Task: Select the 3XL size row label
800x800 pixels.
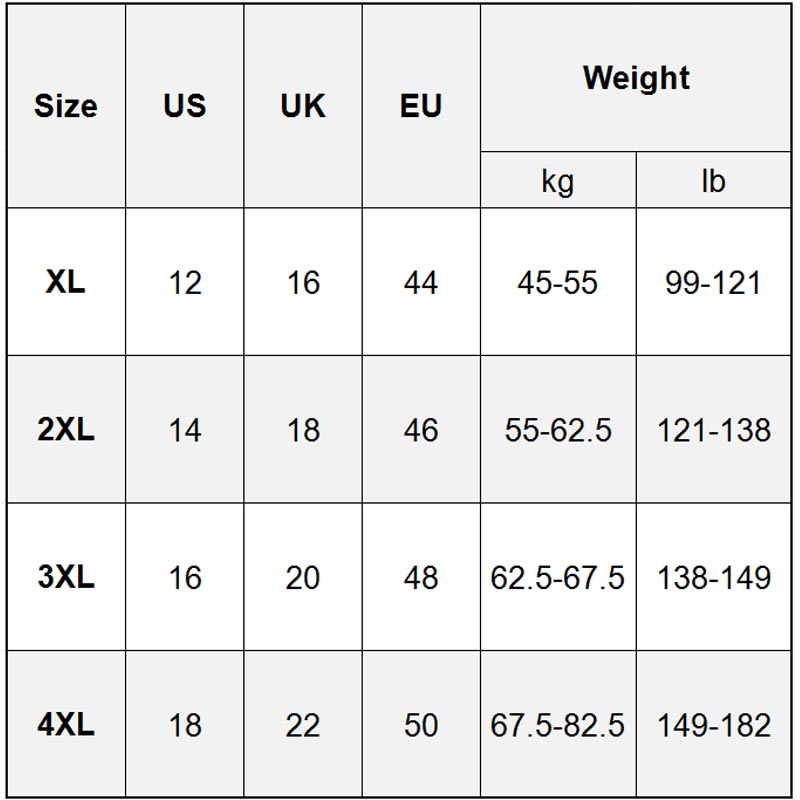Action: coord(66,577)
